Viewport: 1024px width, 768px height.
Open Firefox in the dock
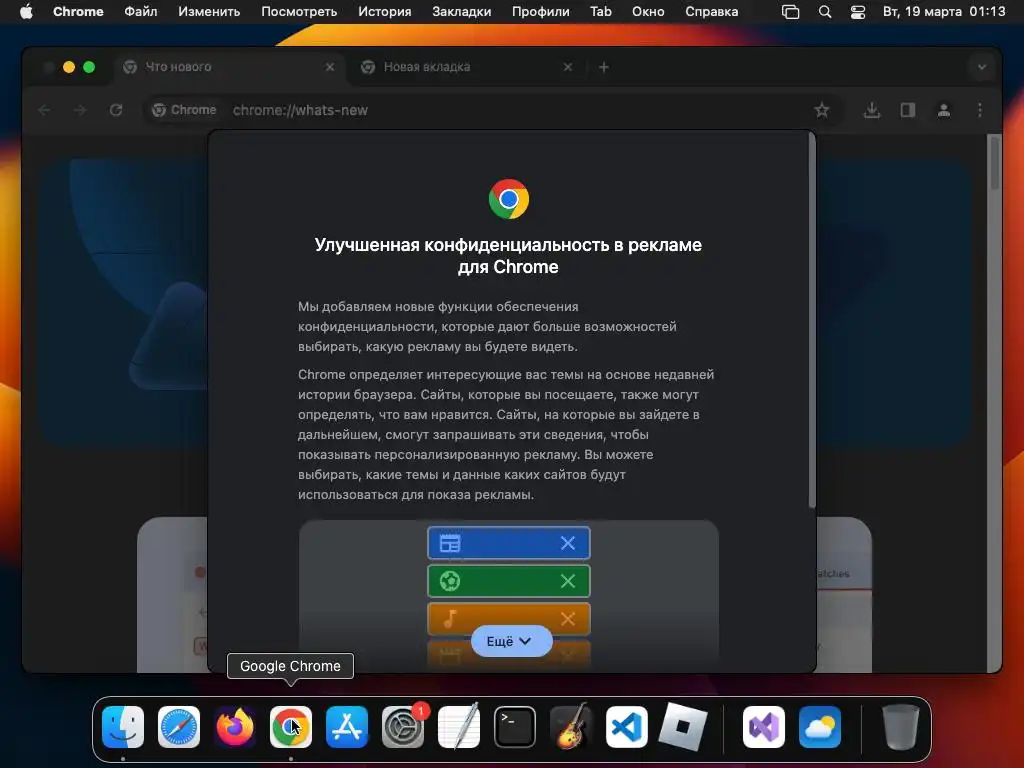235,727
